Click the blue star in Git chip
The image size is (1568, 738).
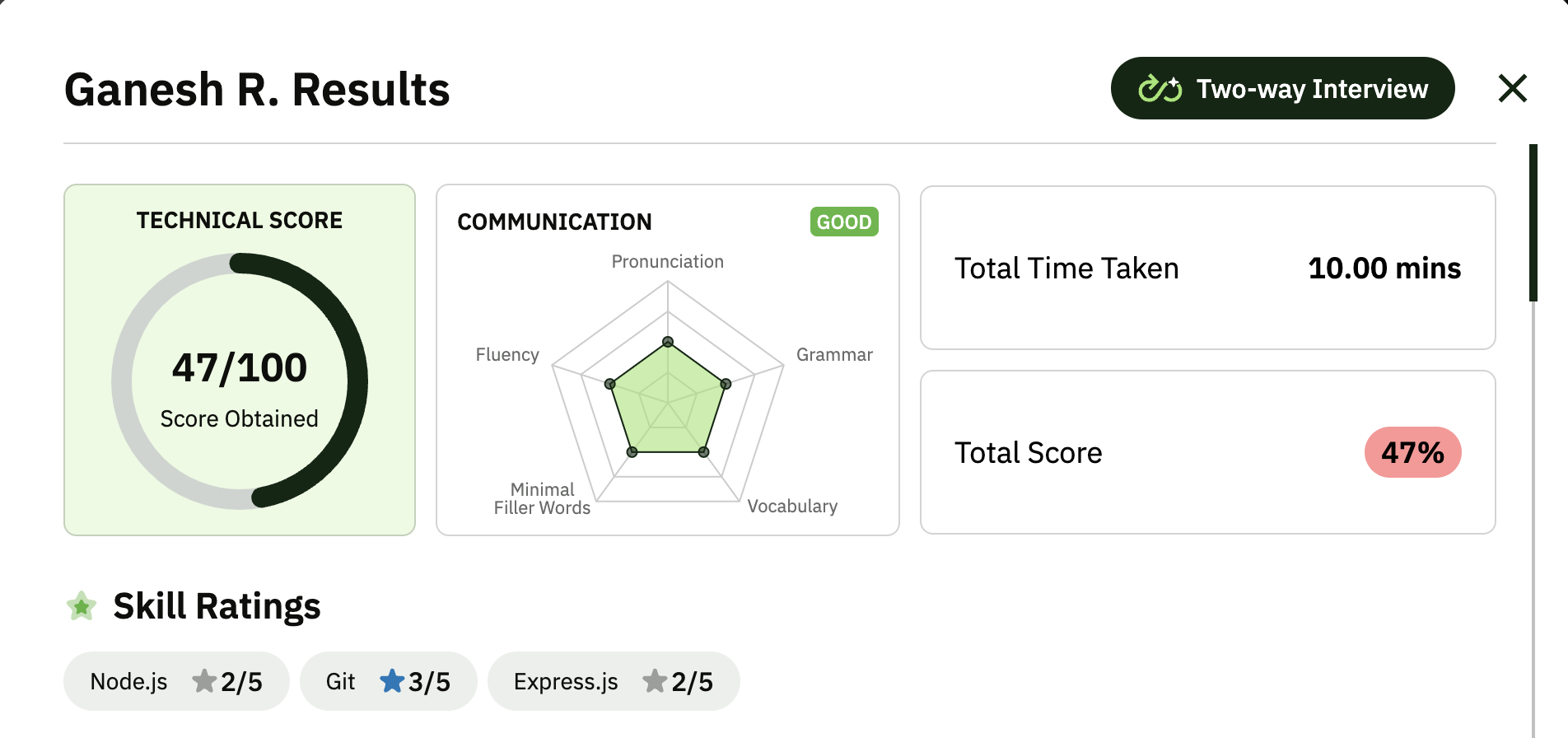(392, 681)
